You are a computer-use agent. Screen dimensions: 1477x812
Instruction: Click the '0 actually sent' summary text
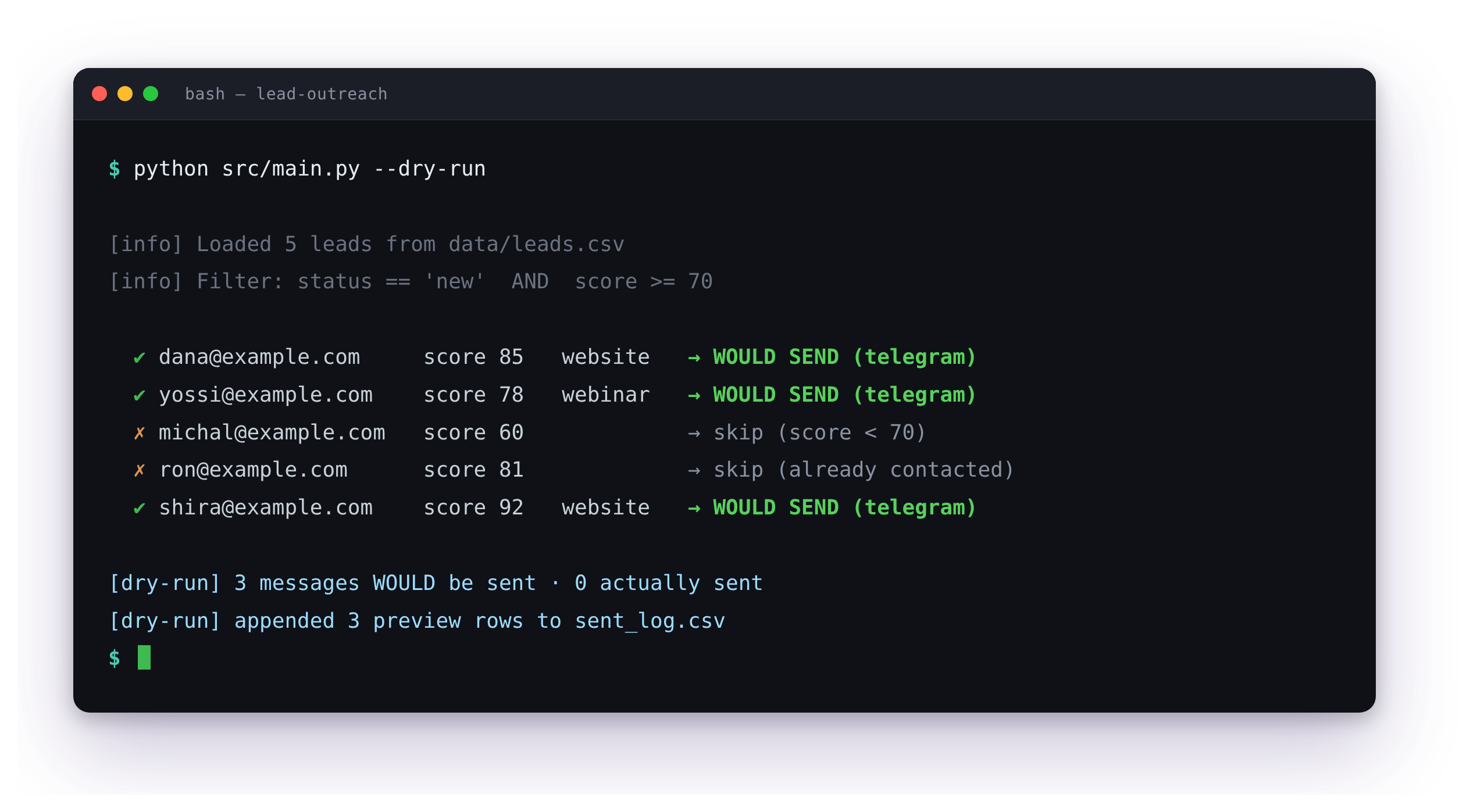pyautogui.click(x=669, y=583)
